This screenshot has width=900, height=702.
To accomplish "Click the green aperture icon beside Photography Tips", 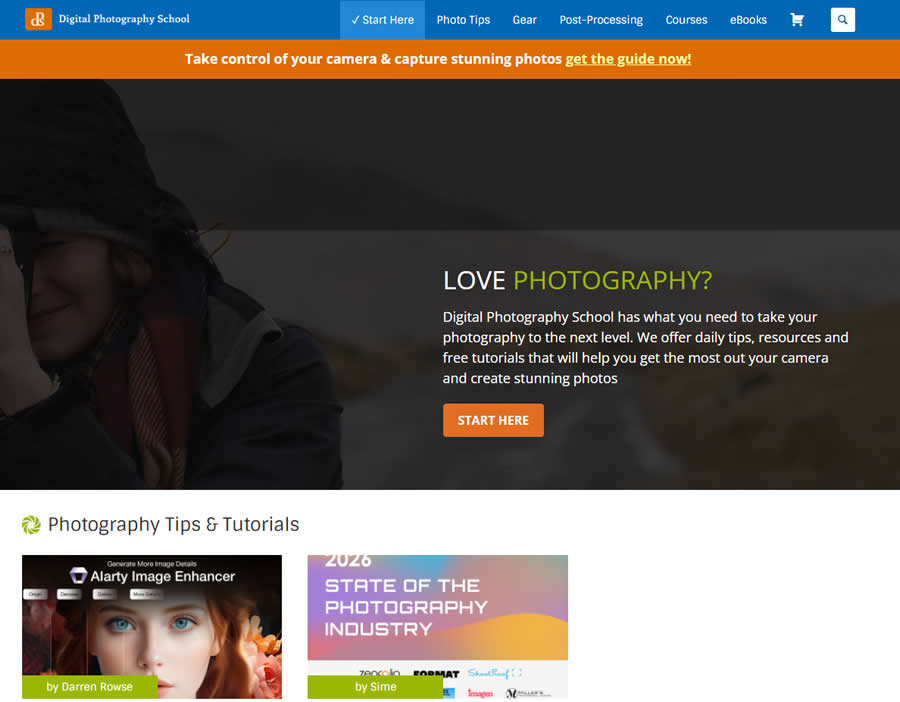I will pyautogui.click(x=30, y=524).
